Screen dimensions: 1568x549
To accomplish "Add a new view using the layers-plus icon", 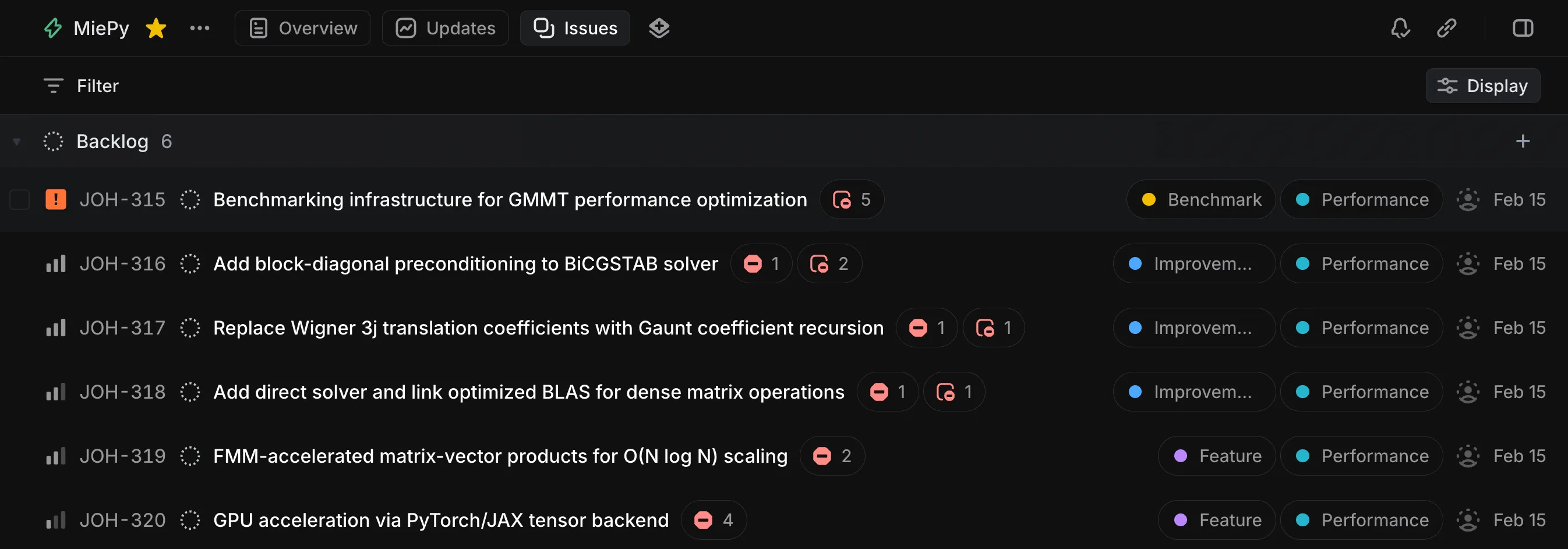I will click(659, 28).
